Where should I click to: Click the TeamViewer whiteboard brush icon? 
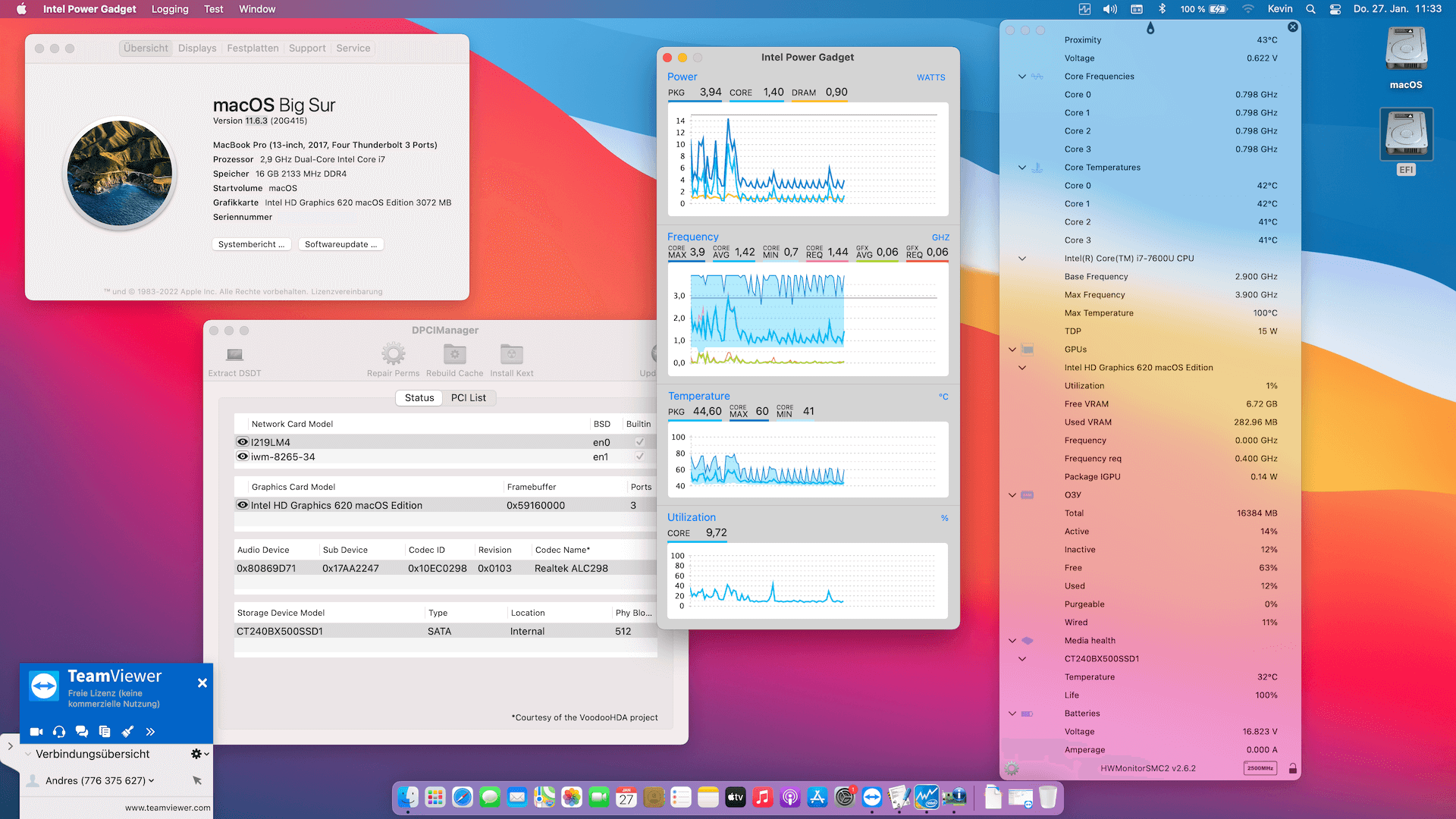click(127, 732)
